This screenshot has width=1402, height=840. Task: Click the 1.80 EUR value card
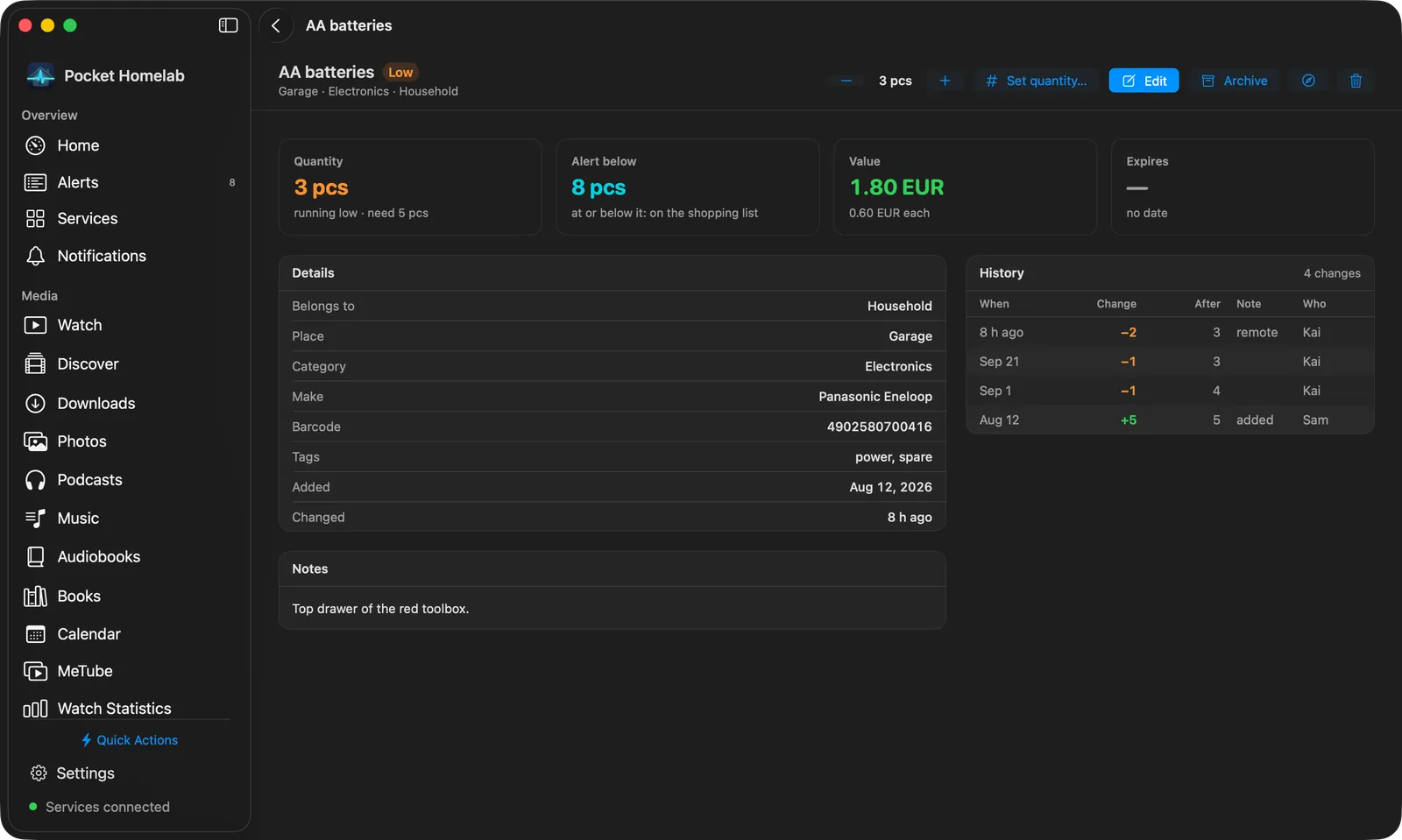[x=965, y=187]
